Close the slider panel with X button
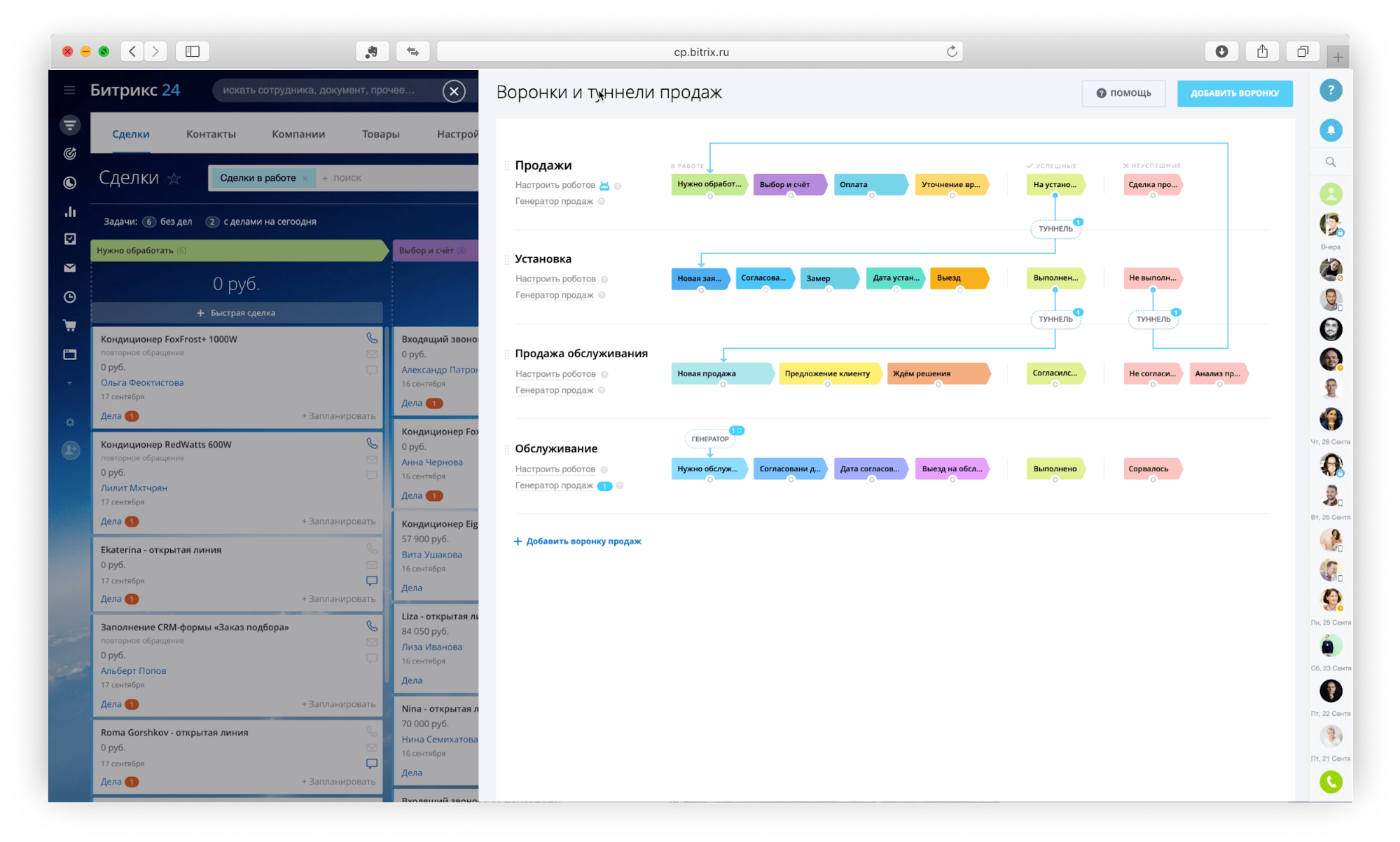Viewport: 1400px width, 842px height. (x=454, y=91)
